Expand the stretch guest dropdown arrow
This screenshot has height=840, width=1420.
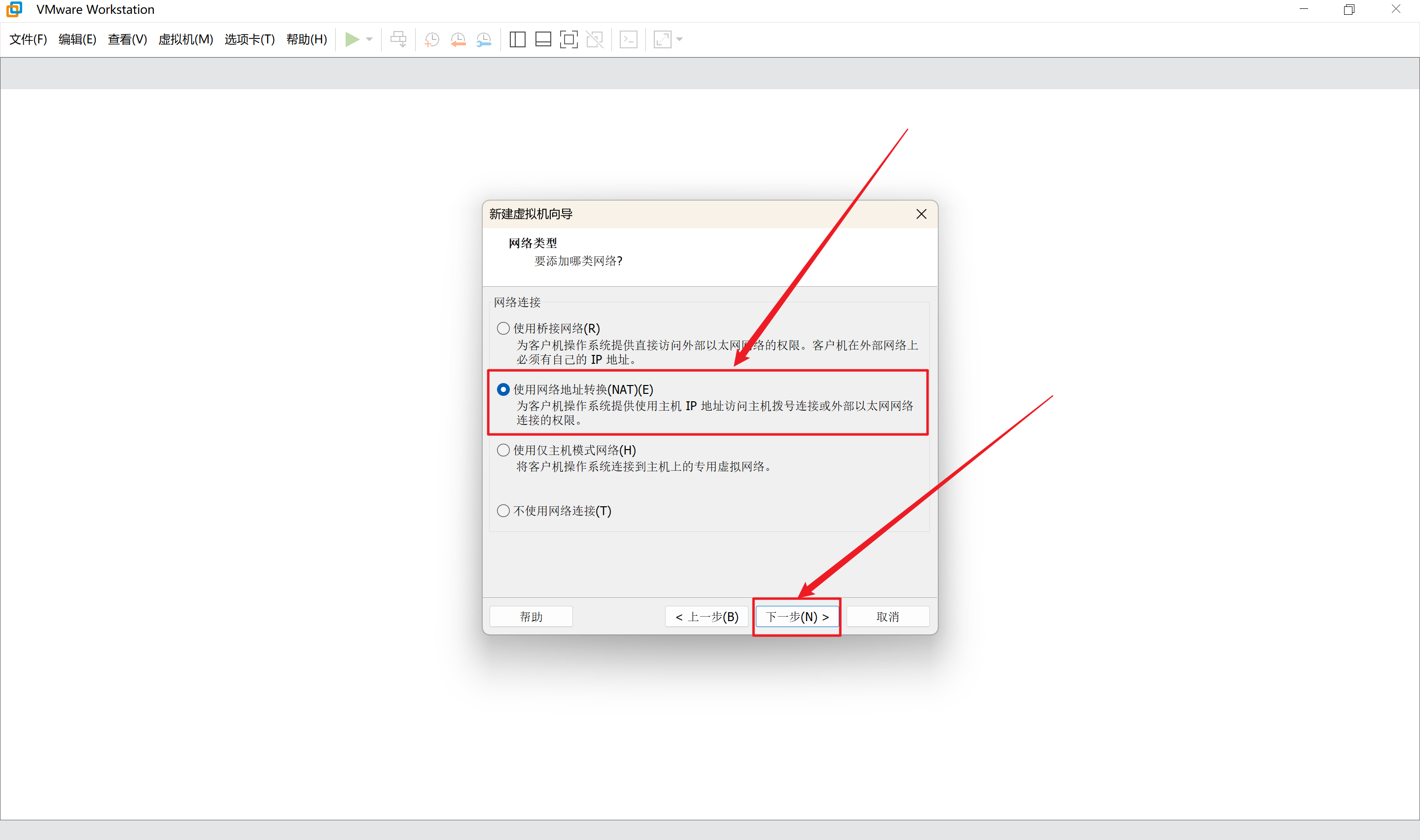(680, 39)
